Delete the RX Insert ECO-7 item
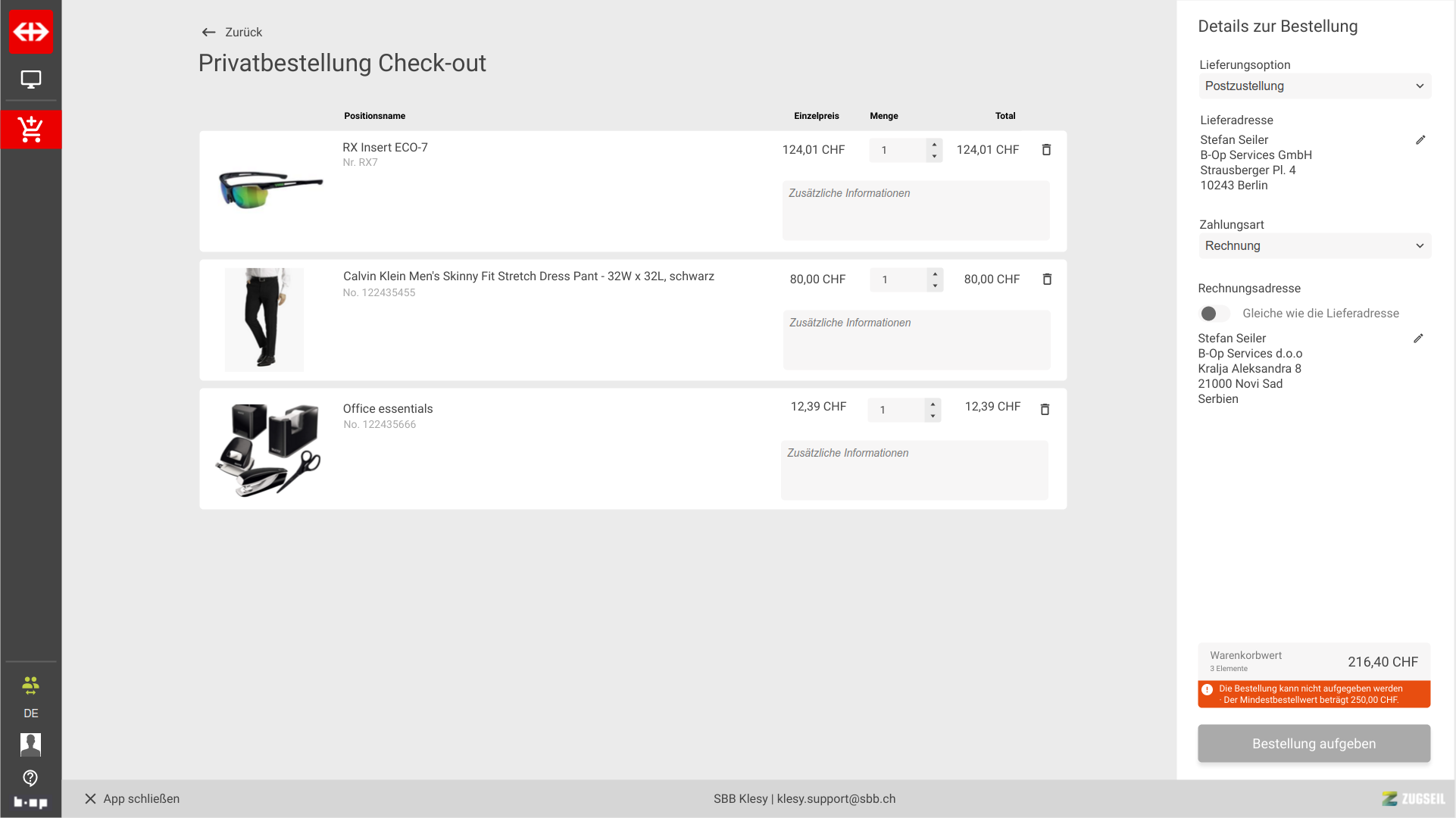Screen dimensions: 1456x818 click(1046, 150)
